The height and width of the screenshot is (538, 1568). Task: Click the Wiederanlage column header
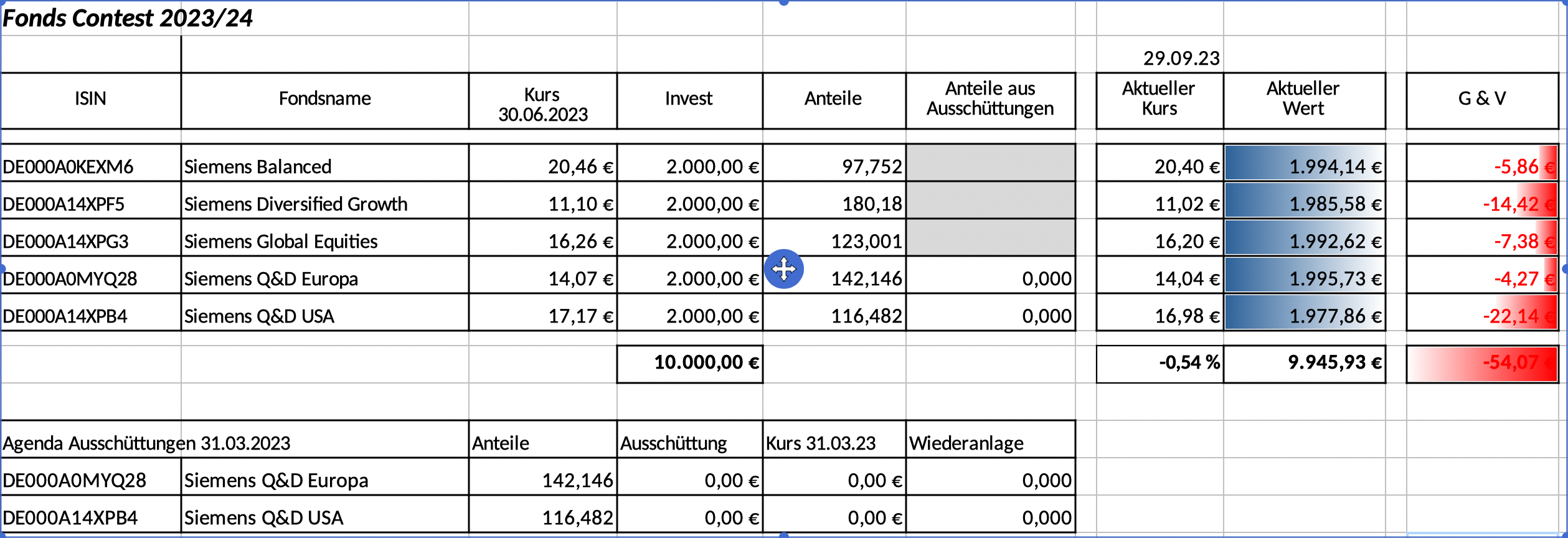click(x=966, y=443)
